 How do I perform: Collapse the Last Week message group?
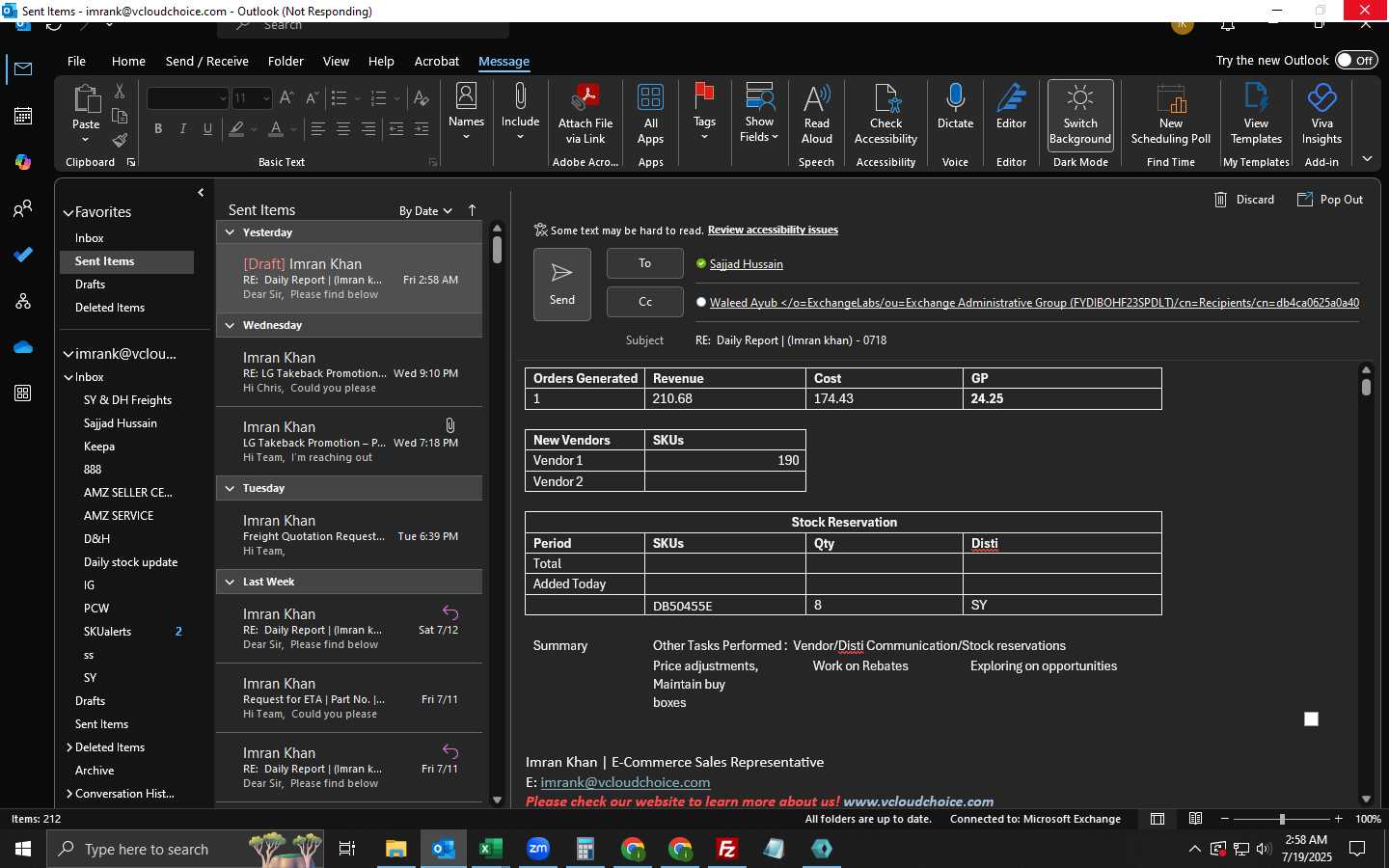point(230,582)
